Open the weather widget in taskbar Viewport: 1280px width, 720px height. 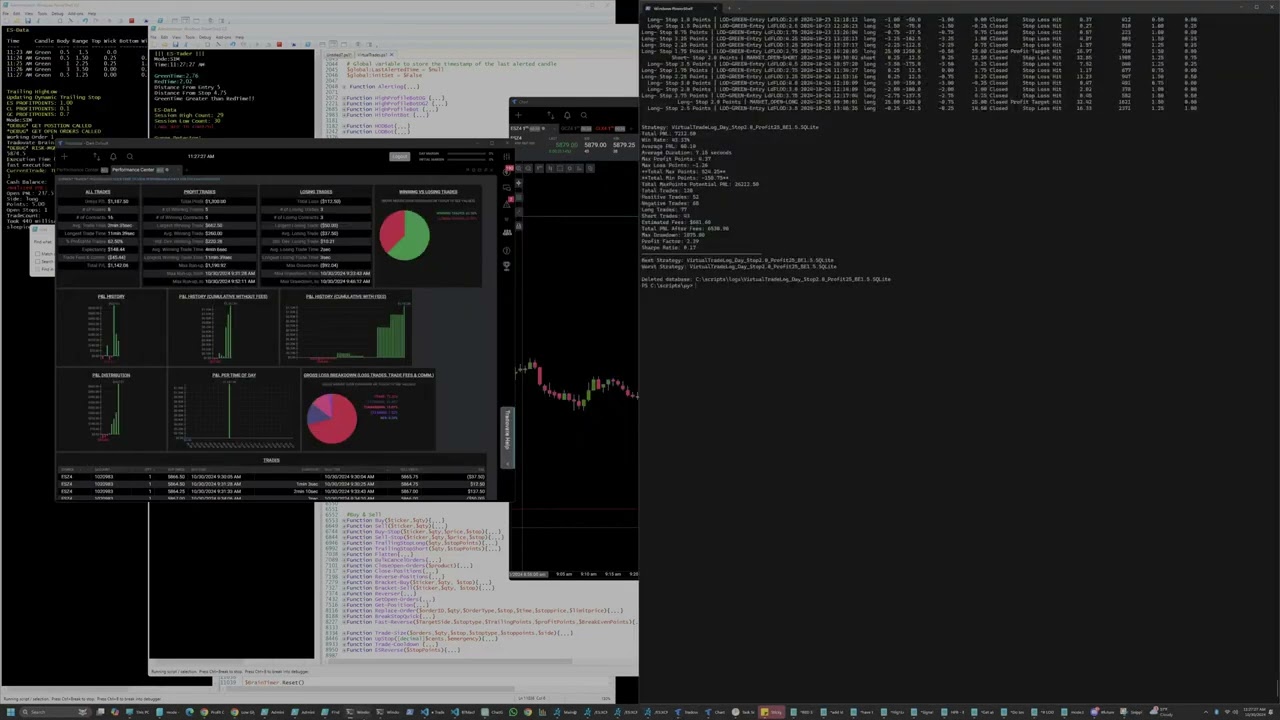point(1162,712)
